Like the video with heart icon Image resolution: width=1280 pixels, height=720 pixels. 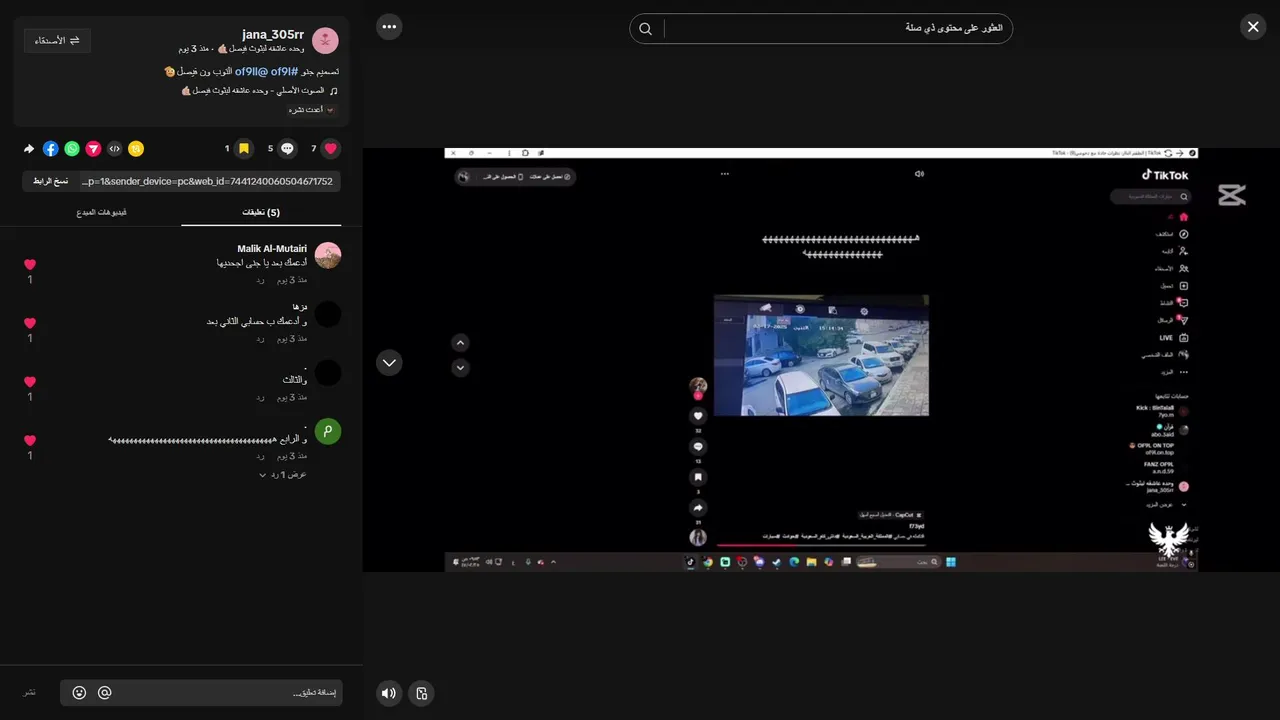[331, 149]
